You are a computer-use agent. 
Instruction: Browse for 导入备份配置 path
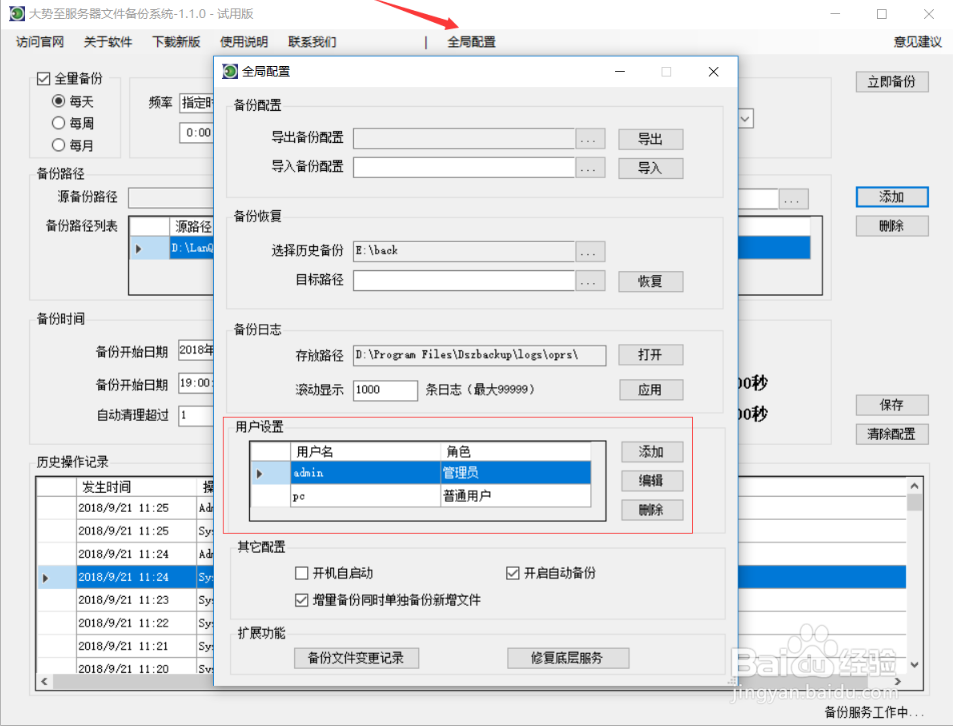pos(590,168)
